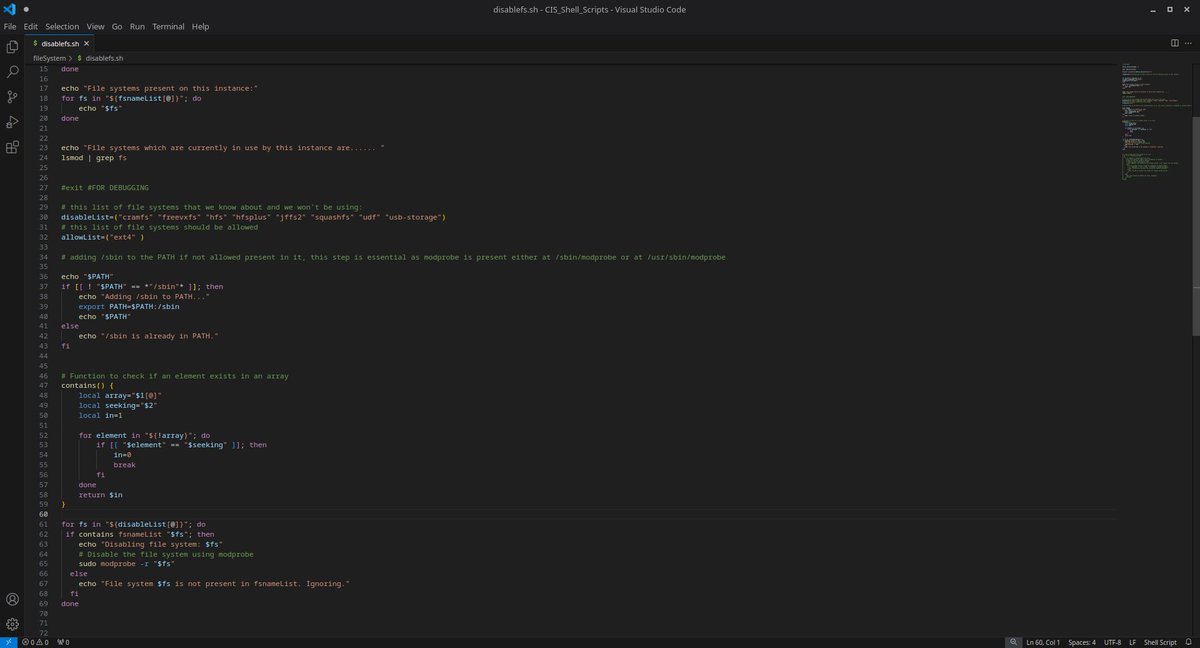Click 'echo "Disabling file system: $fs"' line
This screenshot has height=648, width=1200.
click(150, 544)
